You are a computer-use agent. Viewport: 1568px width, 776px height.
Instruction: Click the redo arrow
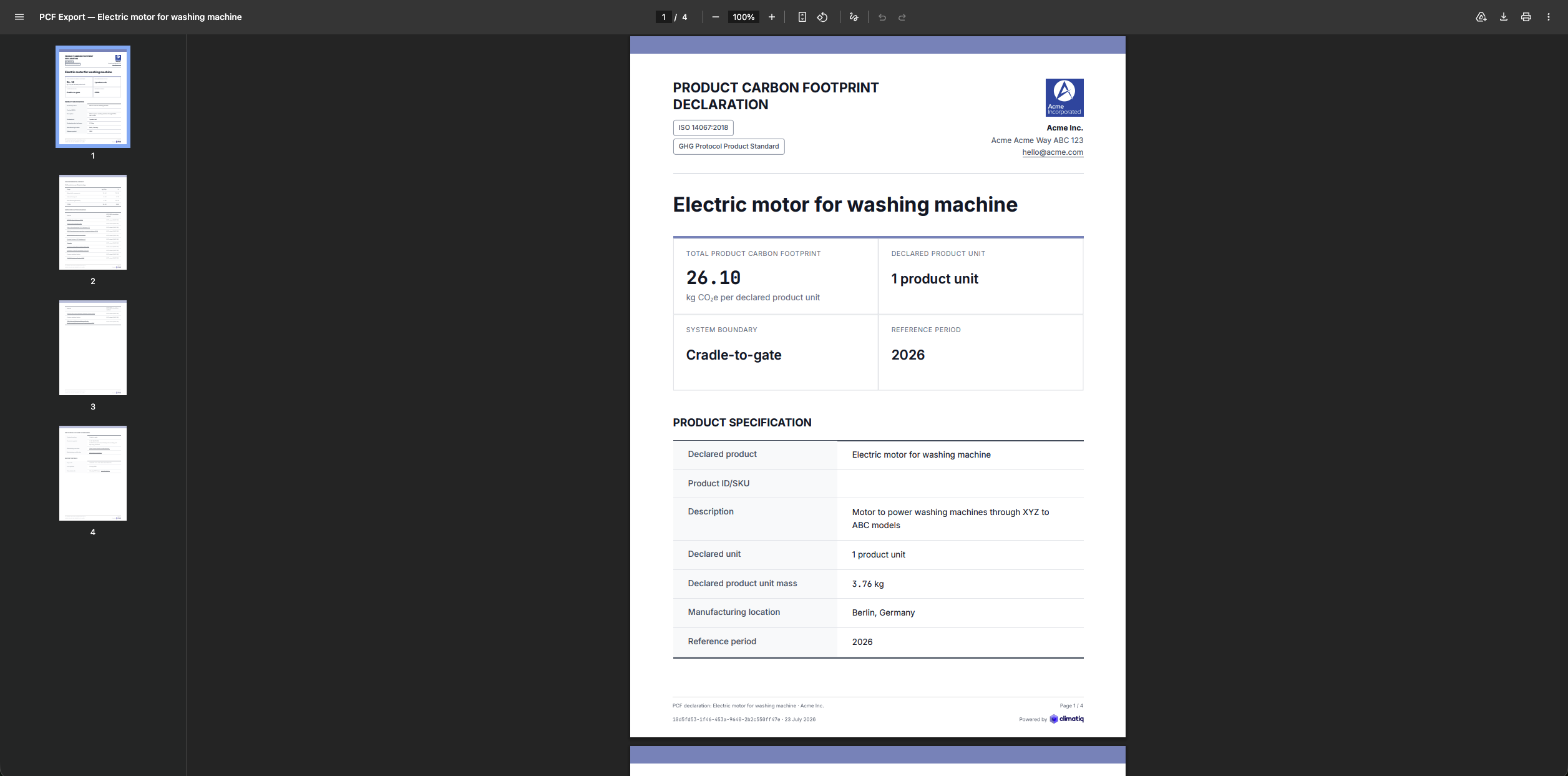902,17
